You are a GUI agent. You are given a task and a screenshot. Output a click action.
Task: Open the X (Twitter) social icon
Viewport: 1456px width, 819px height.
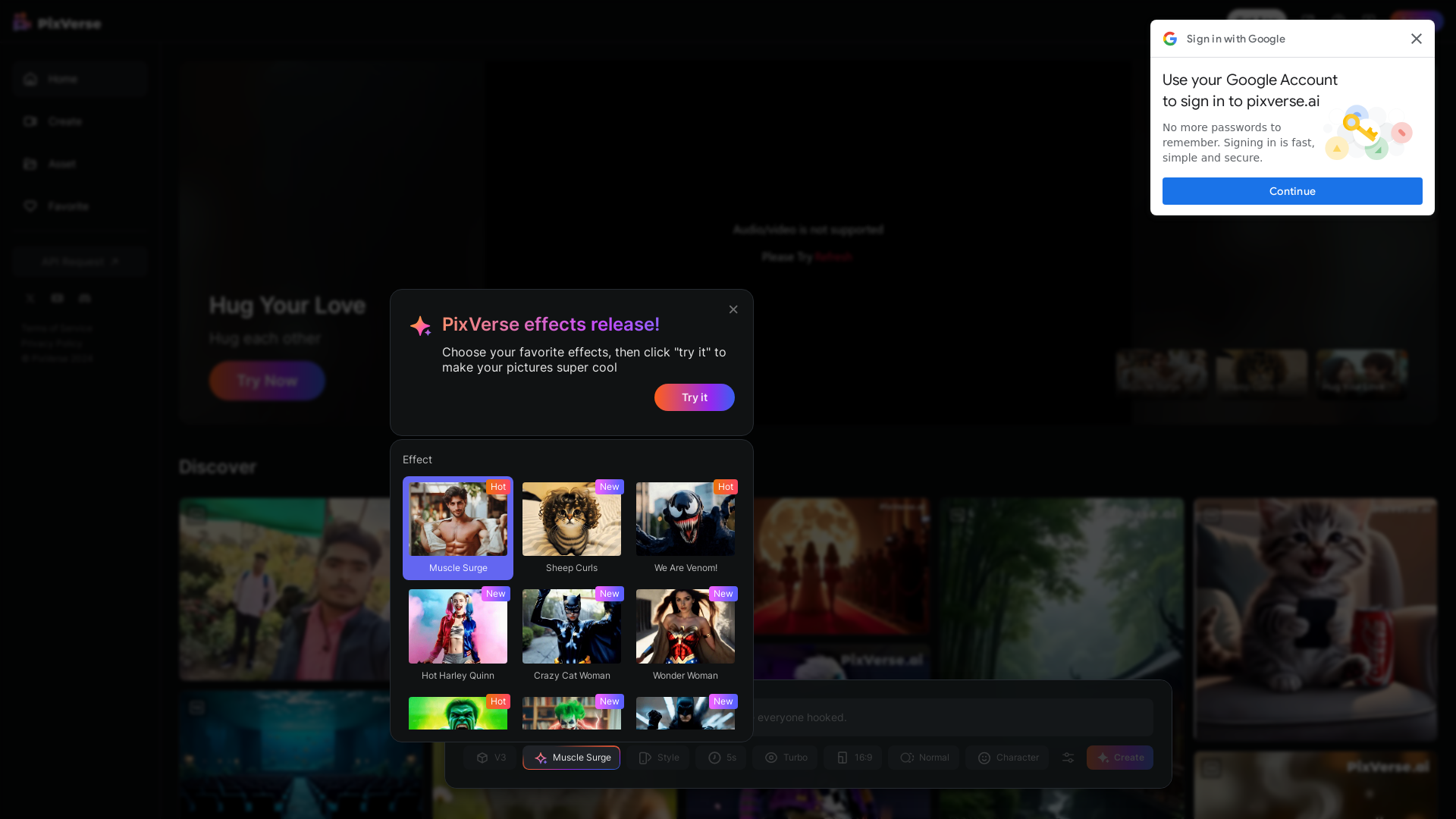[x=30, y=299]
